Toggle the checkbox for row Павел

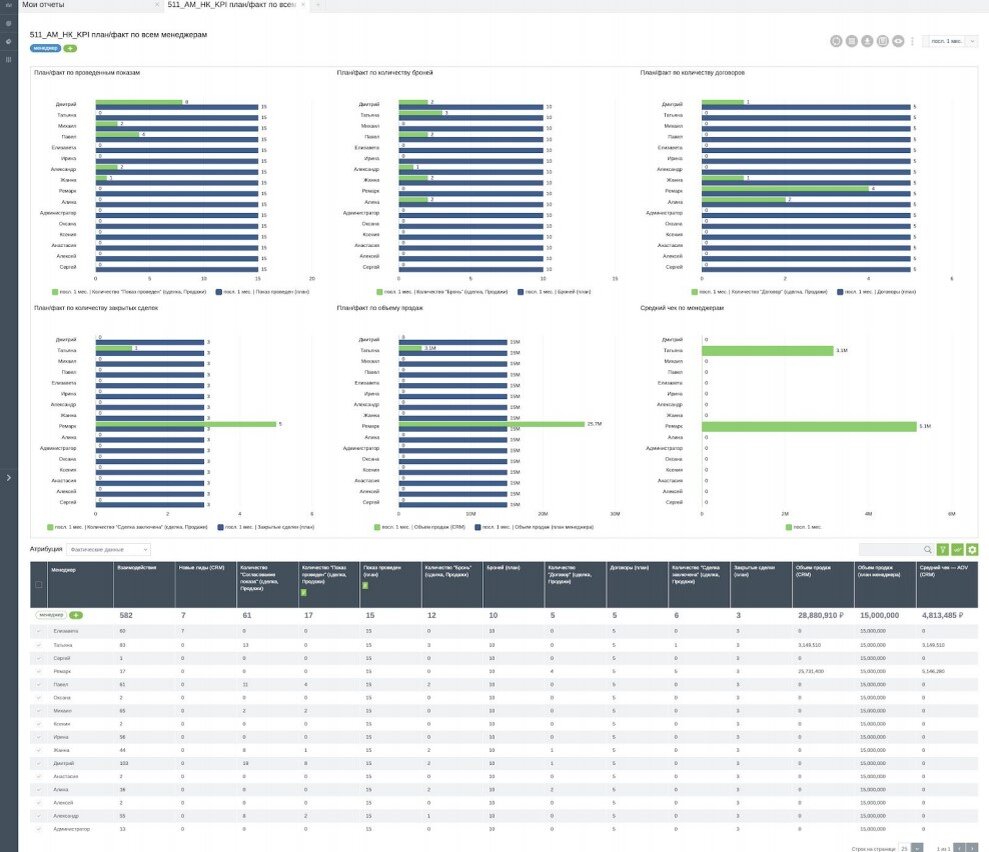[38, 684]
